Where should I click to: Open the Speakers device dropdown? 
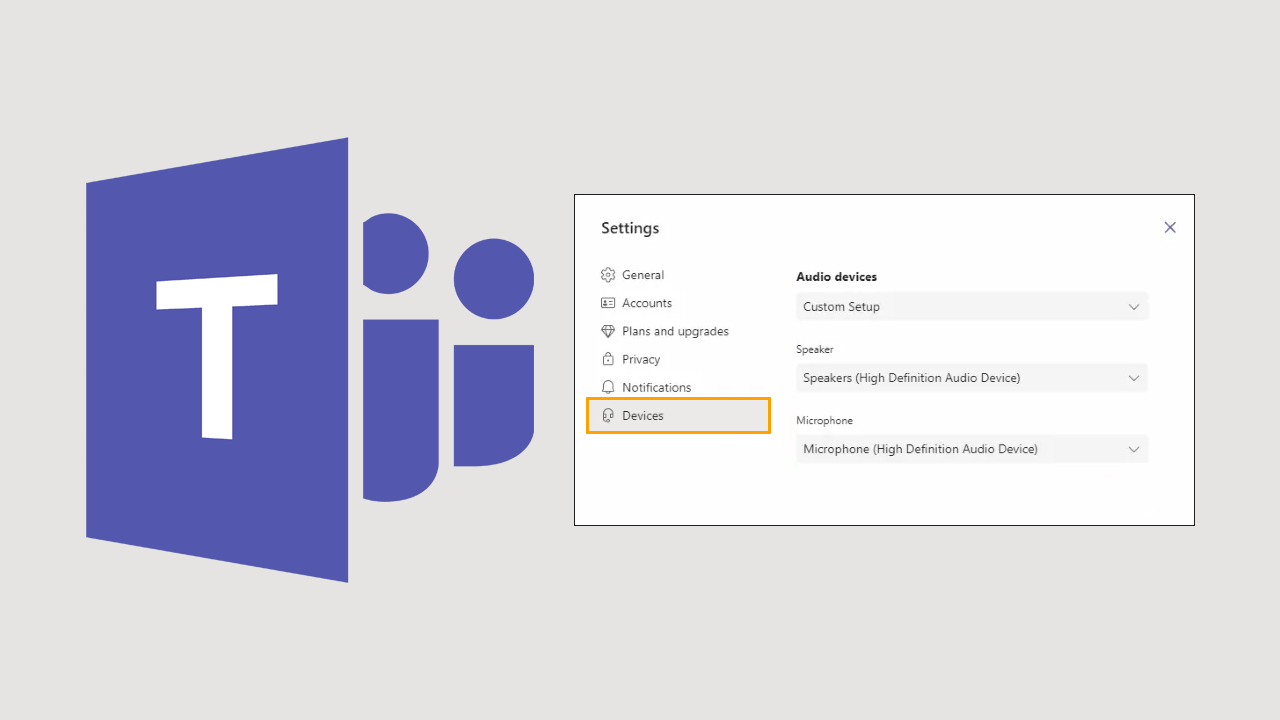972,378
